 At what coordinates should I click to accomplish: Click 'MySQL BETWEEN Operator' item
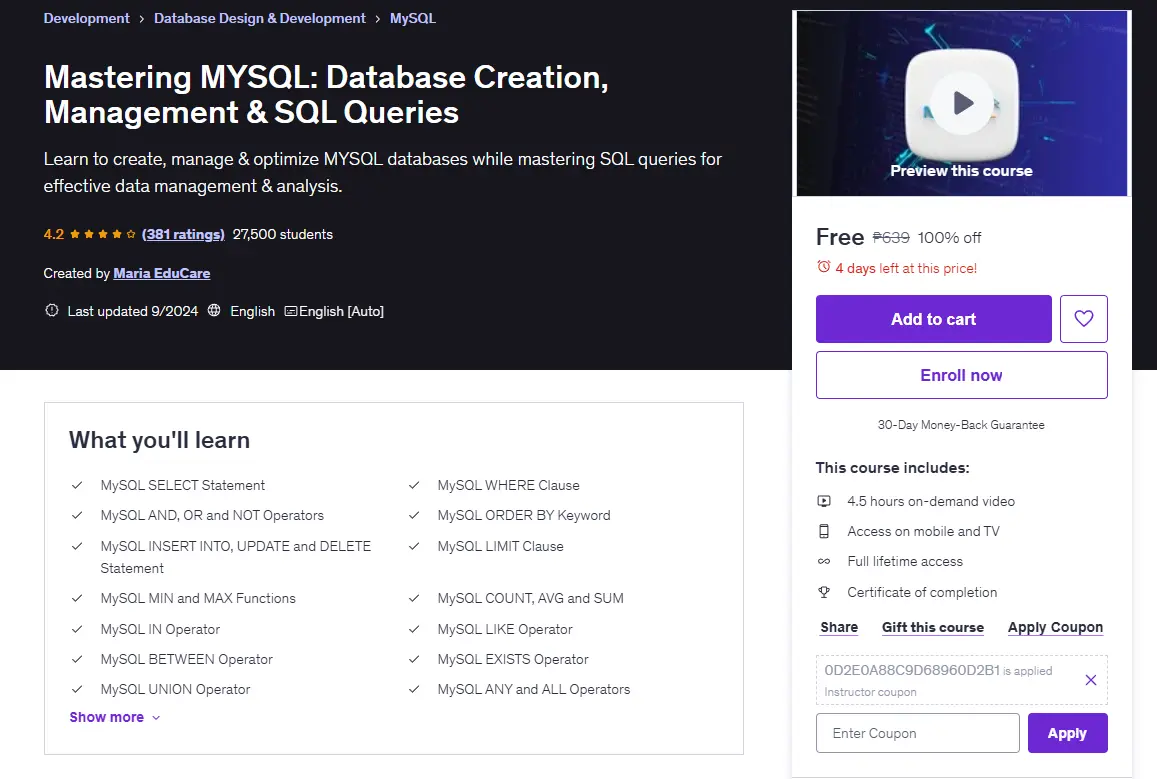[x=187, y=659]
